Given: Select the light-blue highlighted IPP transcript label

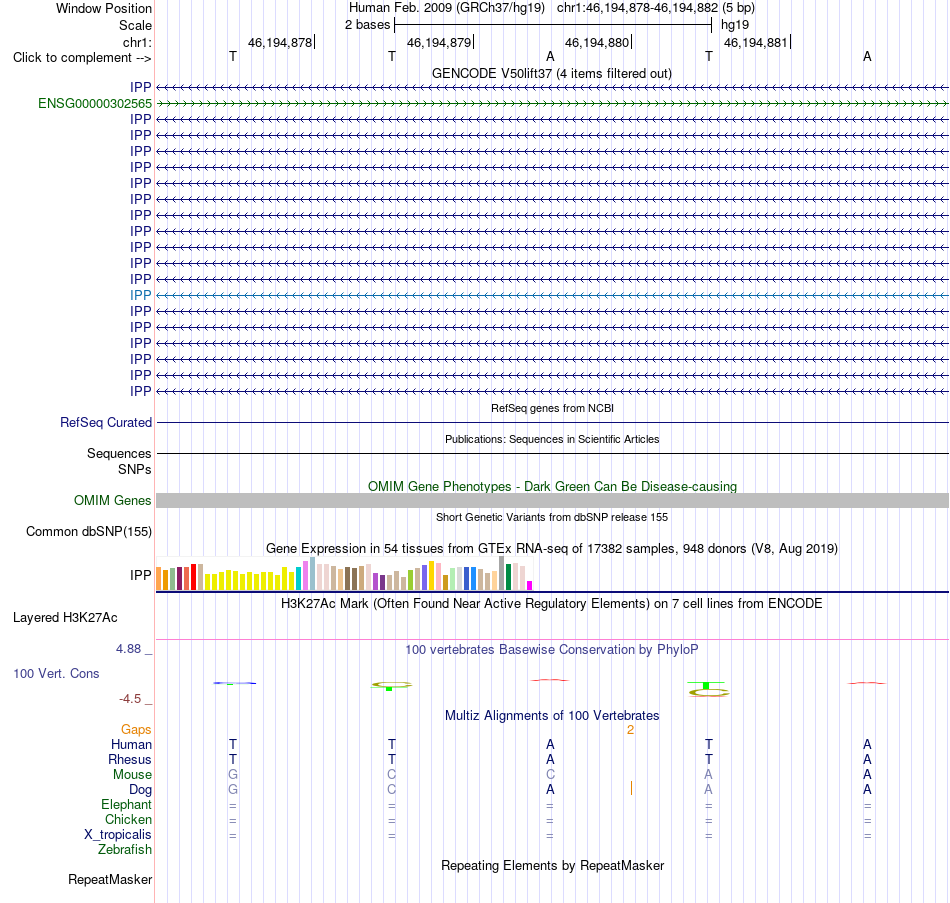Looking at the screenshot, I should pyautogui.click(x=141, y=295).
